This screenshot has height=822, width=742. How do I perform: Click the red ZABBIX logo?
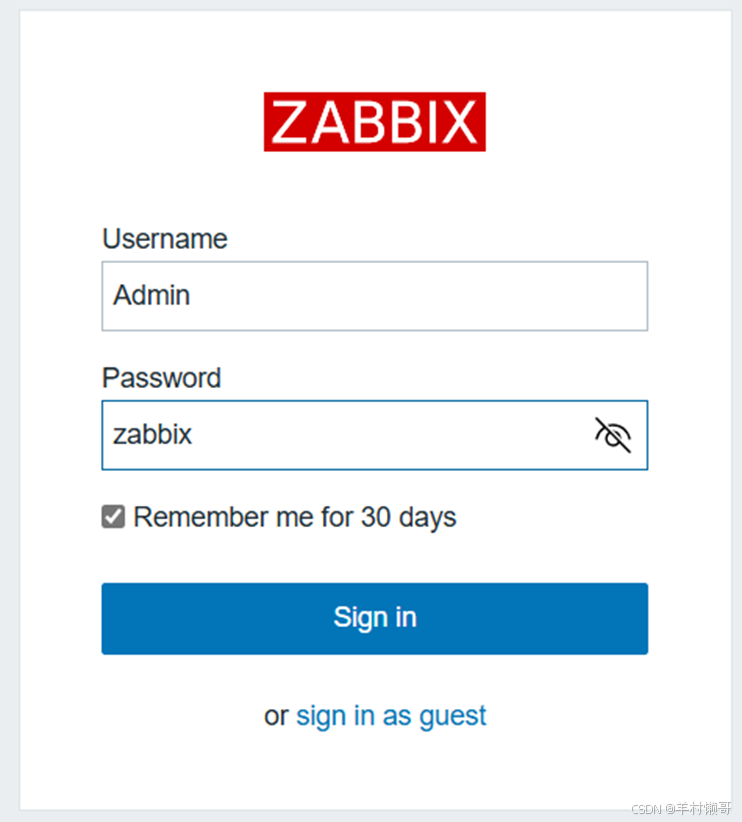(x=374, y=122)
